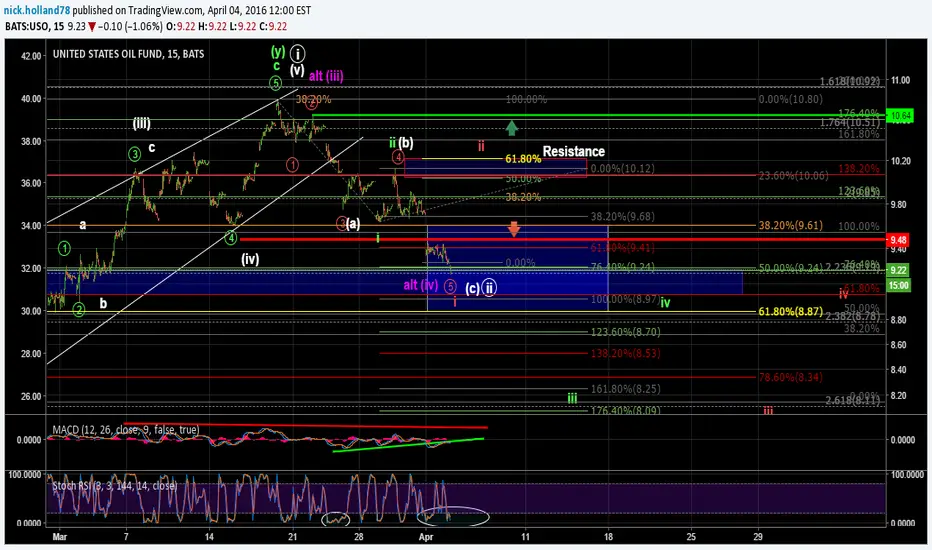Click the 38.20%(9.68) Fibonacci label
The image size is (932, 550).
[623, 217]
